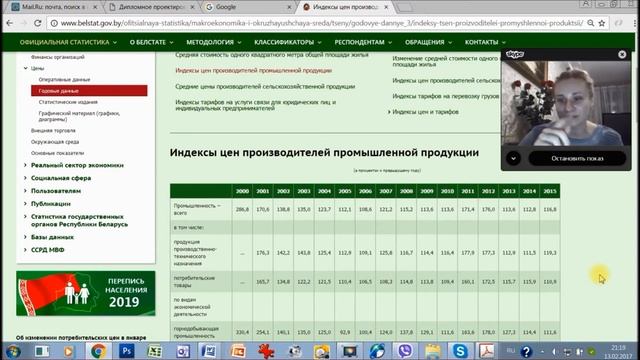Expand Публикации in sidebar
The image size is (640, 360).
(x=25, y=204)
